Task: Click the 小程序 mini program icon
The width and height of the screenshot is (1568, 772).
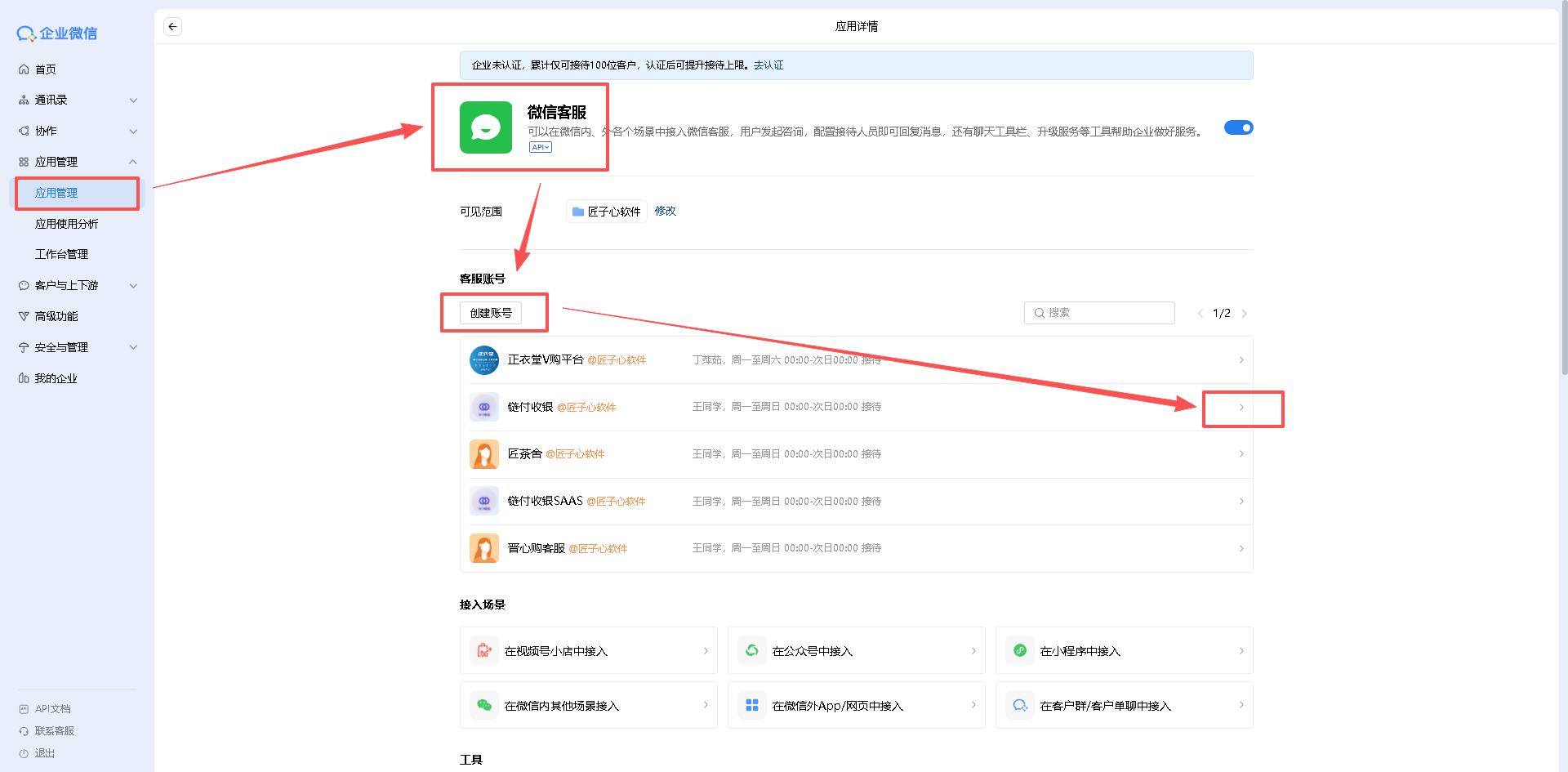Action: 1020,651
